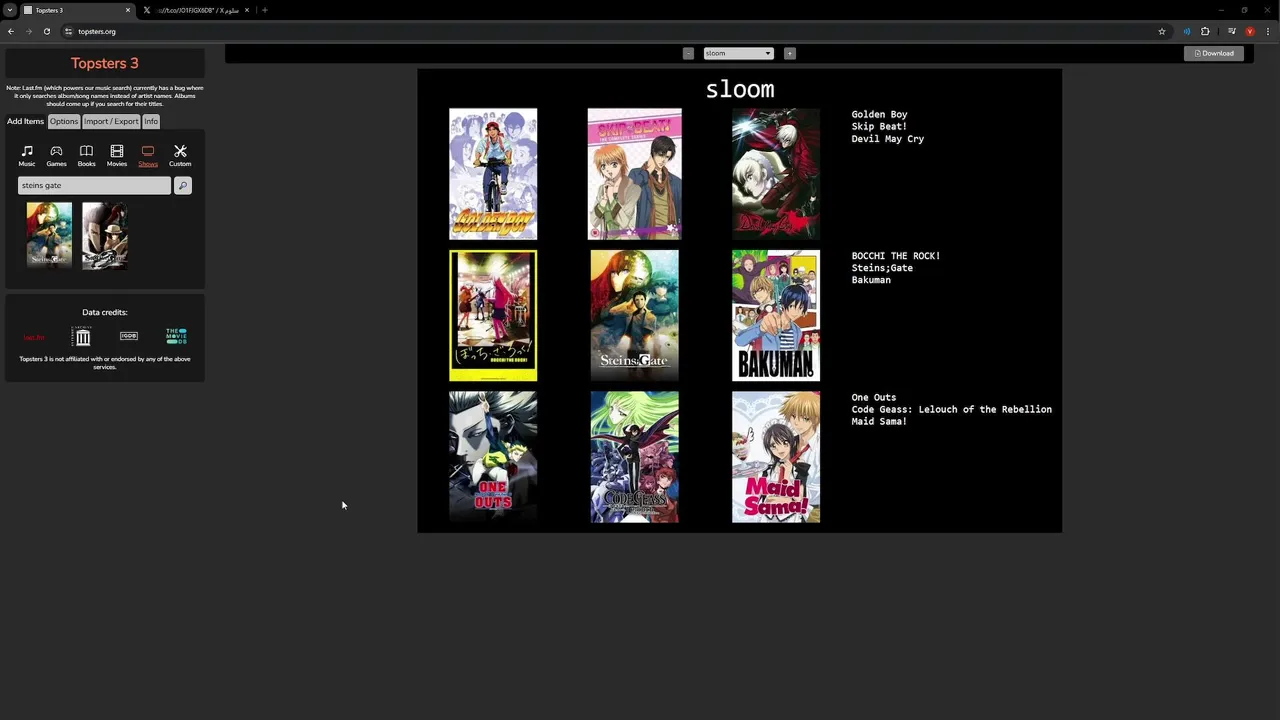1280x720 pixels.
Task: Switch to the X browser tab
Action: 196,10
